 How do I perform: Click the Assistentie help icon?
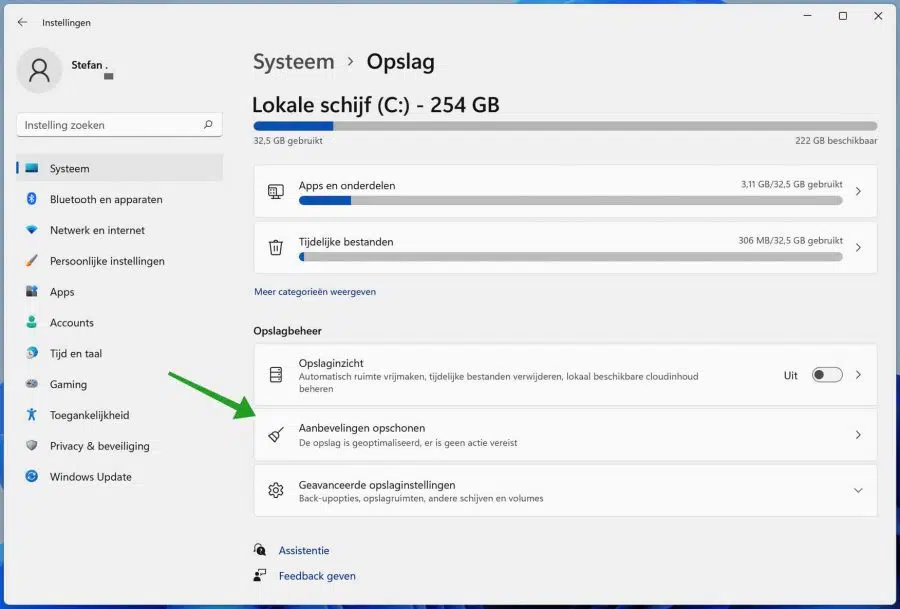pyautogui.click(x=260, y=550)
